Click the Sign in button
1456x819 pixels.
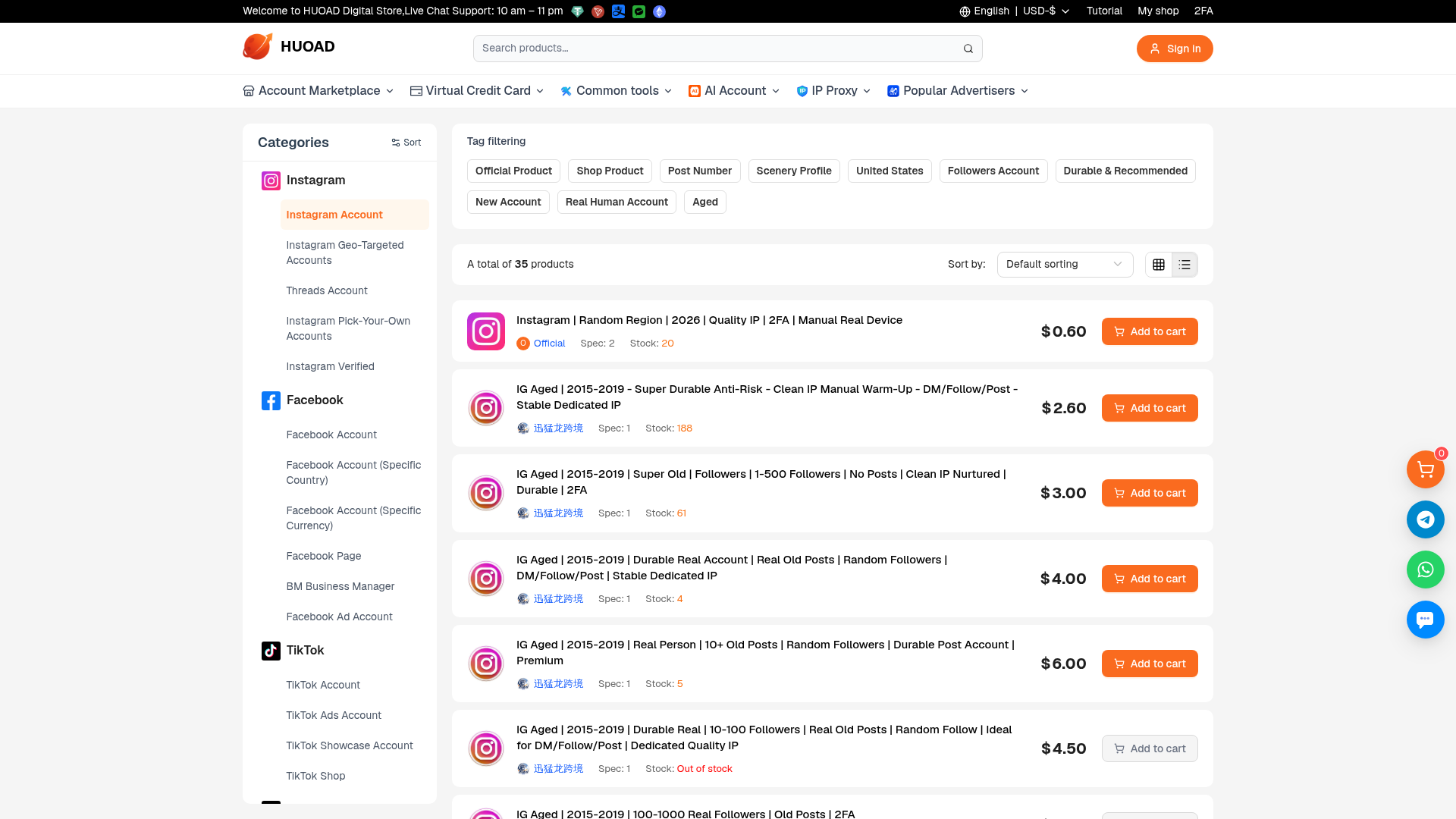(1175, 49)
